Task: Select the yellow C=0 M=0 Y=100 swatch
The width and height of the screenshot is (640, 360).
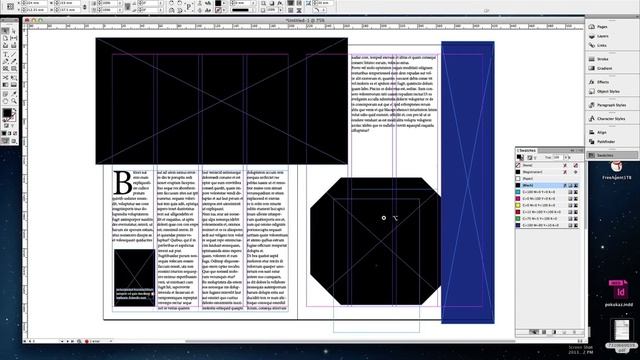Action: click(548, 205)
